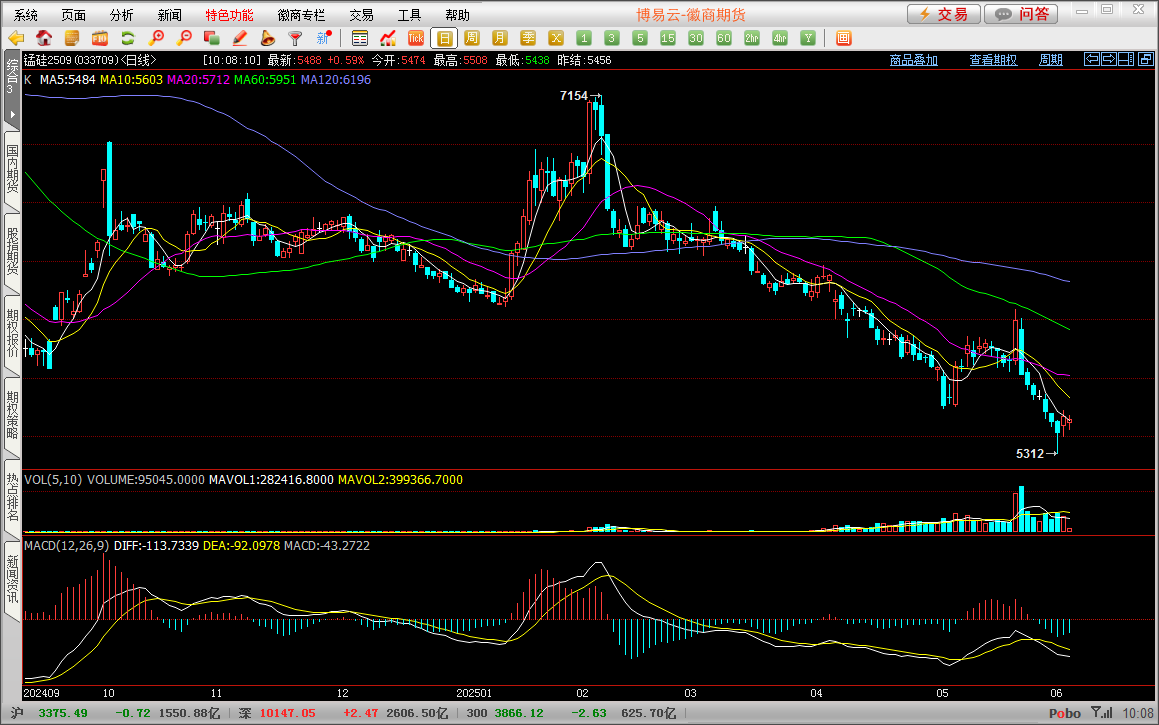Switch to 2hr chart period
The height and width of the screenshot is (725, 1159).
coord(752,38)
